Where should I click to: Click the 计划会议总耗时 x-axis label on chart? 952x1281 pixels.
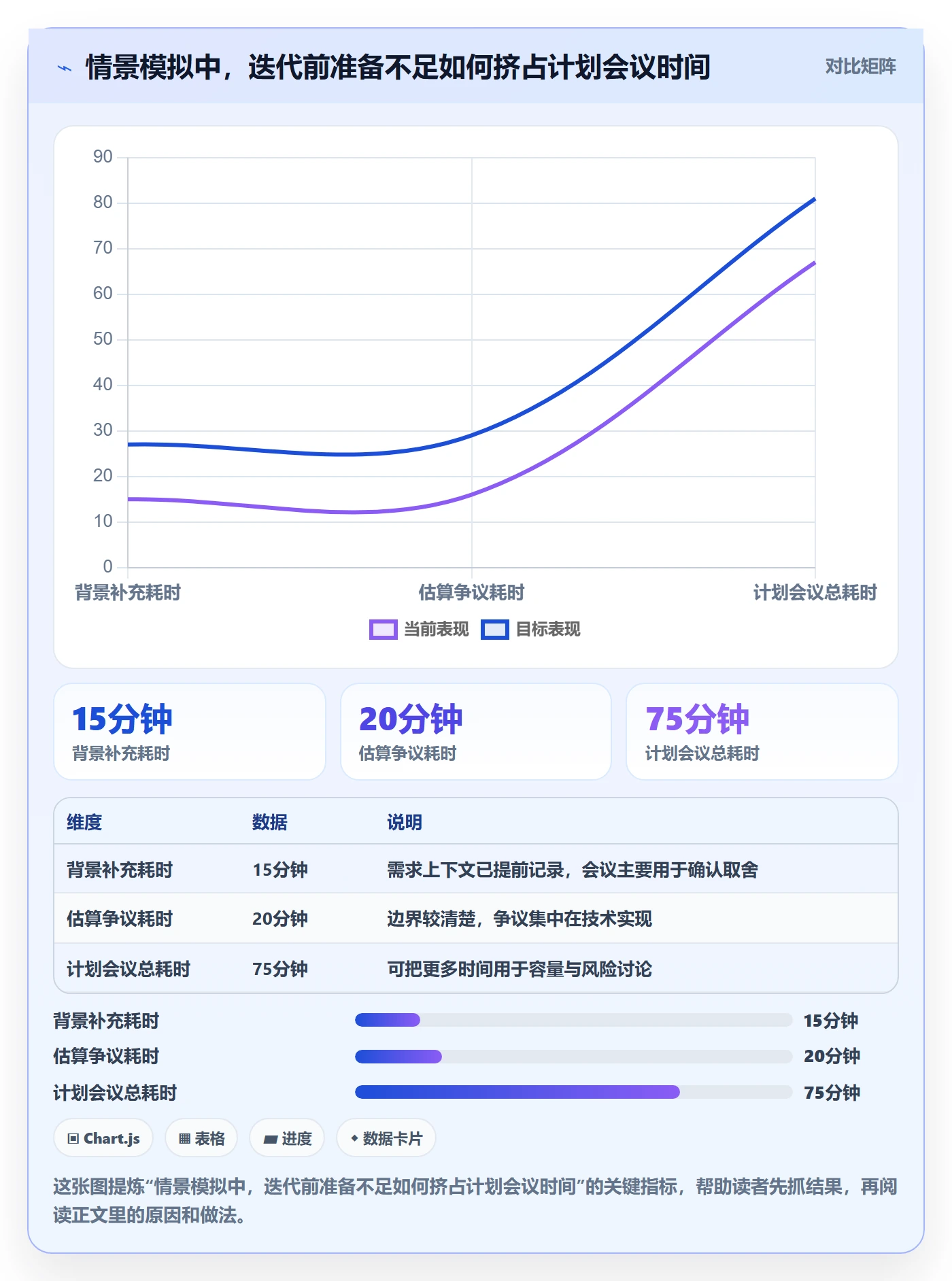[815, 593]
